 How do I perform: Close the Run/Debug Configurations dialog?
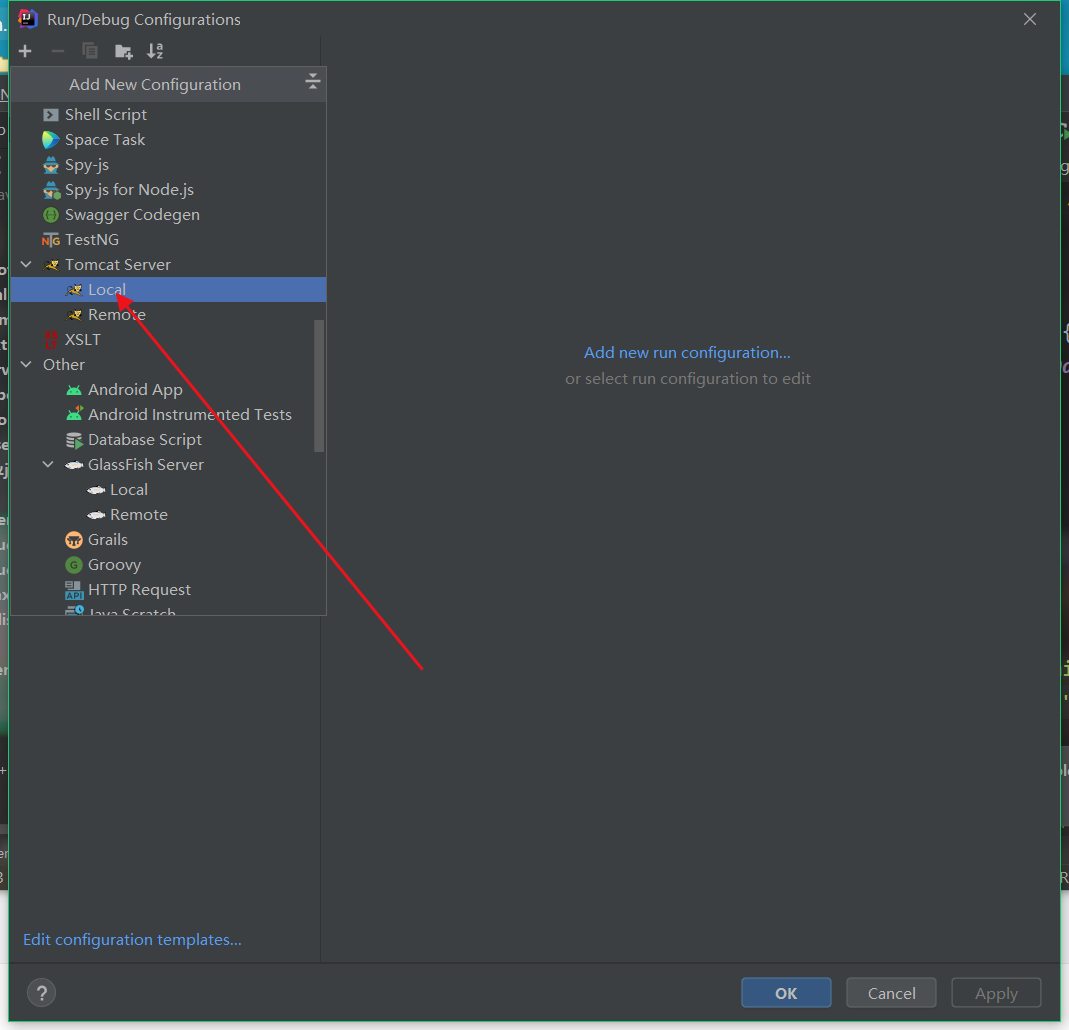(x=1029, y=19)
